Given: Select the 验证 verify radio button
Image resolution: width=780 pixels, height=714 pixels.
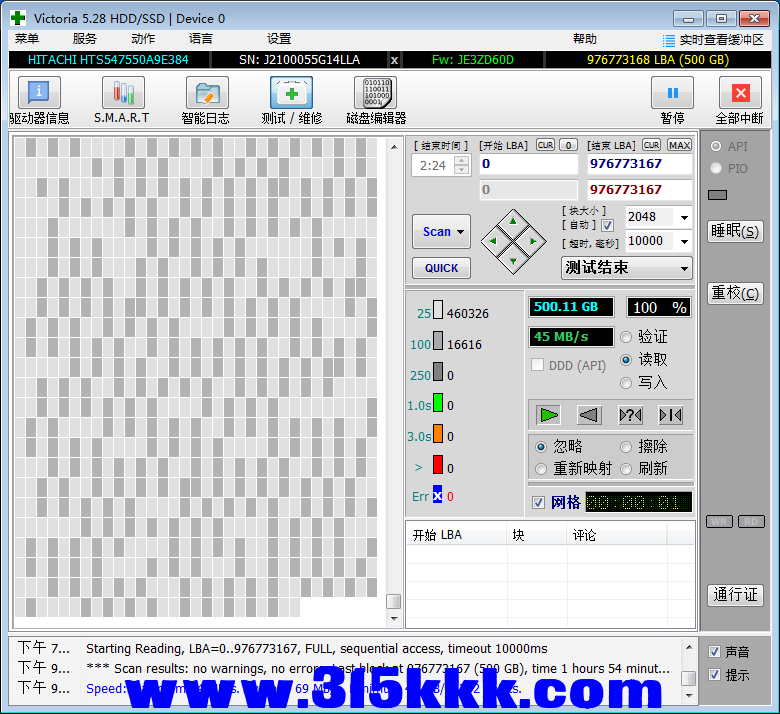Looking at the screenshot, I should (x=627, y=337).
